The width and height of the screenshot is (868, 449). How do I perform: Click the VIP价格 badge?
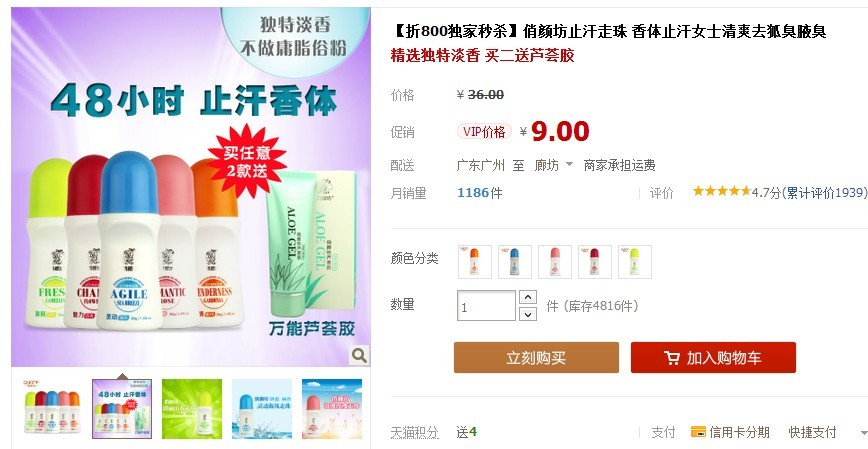pyautogui.click(x=484, y=132)
